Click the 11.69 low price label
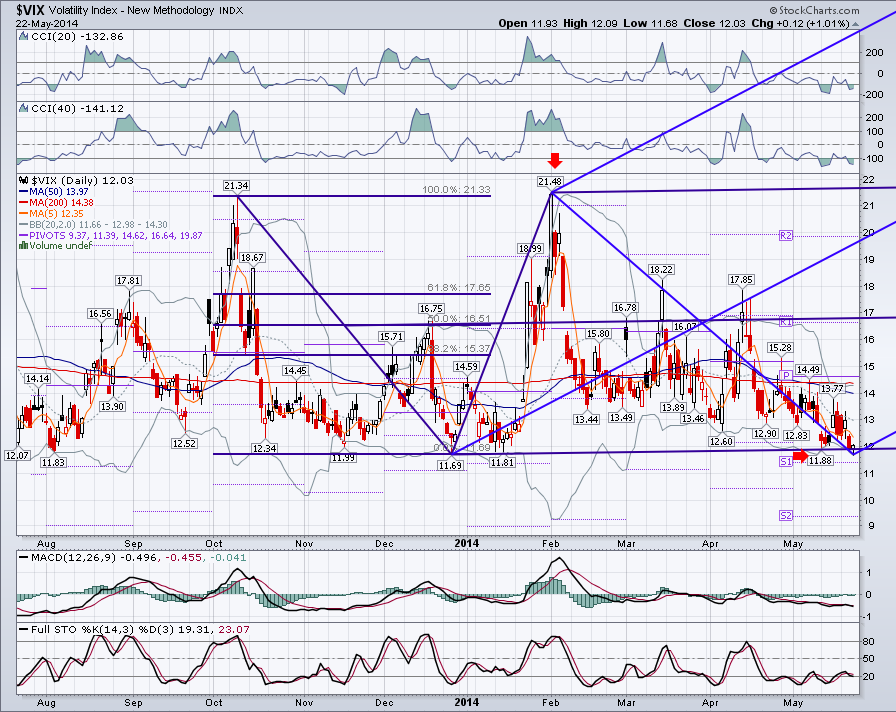The image size is (896, 712). [450, 466]
